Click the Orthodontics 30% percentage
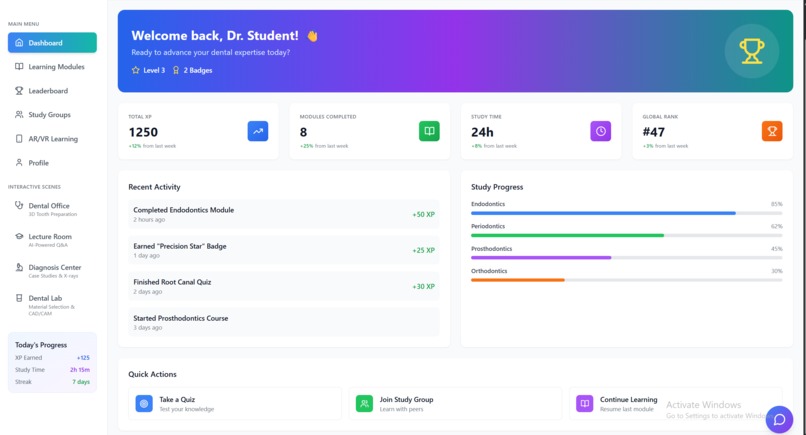Screen dimensions: 806x435 coord(776,271)
